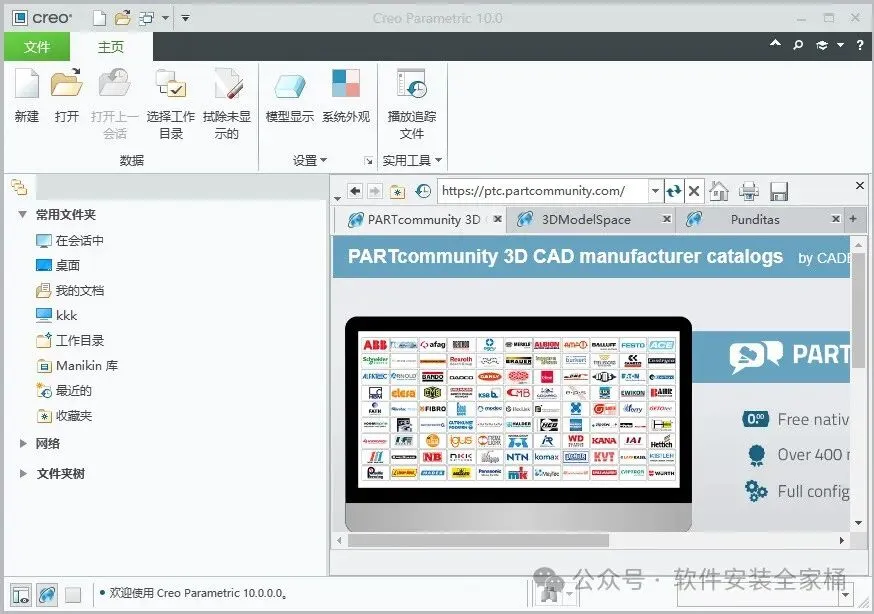
Task: Open 系统外观 system appearance settings
Action: [x=346, y=96]
